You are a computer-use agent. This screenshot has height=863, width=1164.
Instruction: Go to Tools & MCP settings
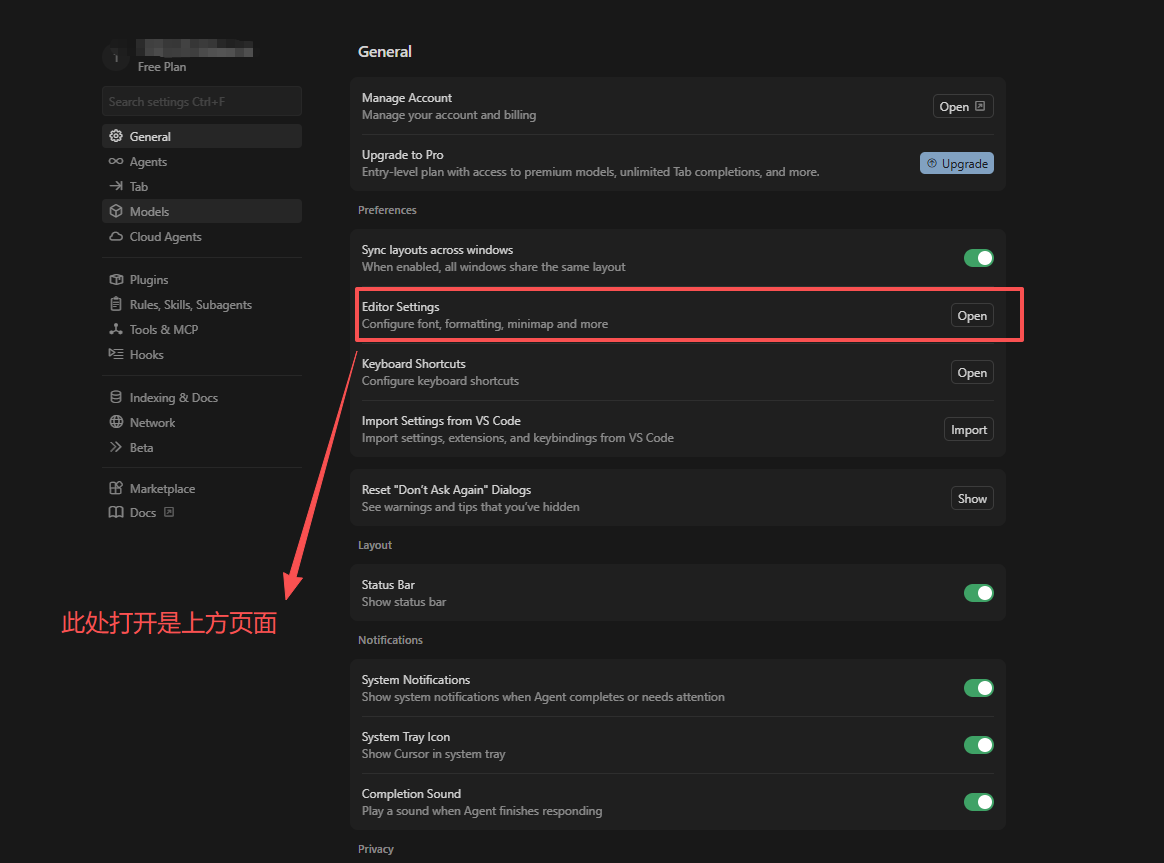pyautogui.click(x=202, y=329)
